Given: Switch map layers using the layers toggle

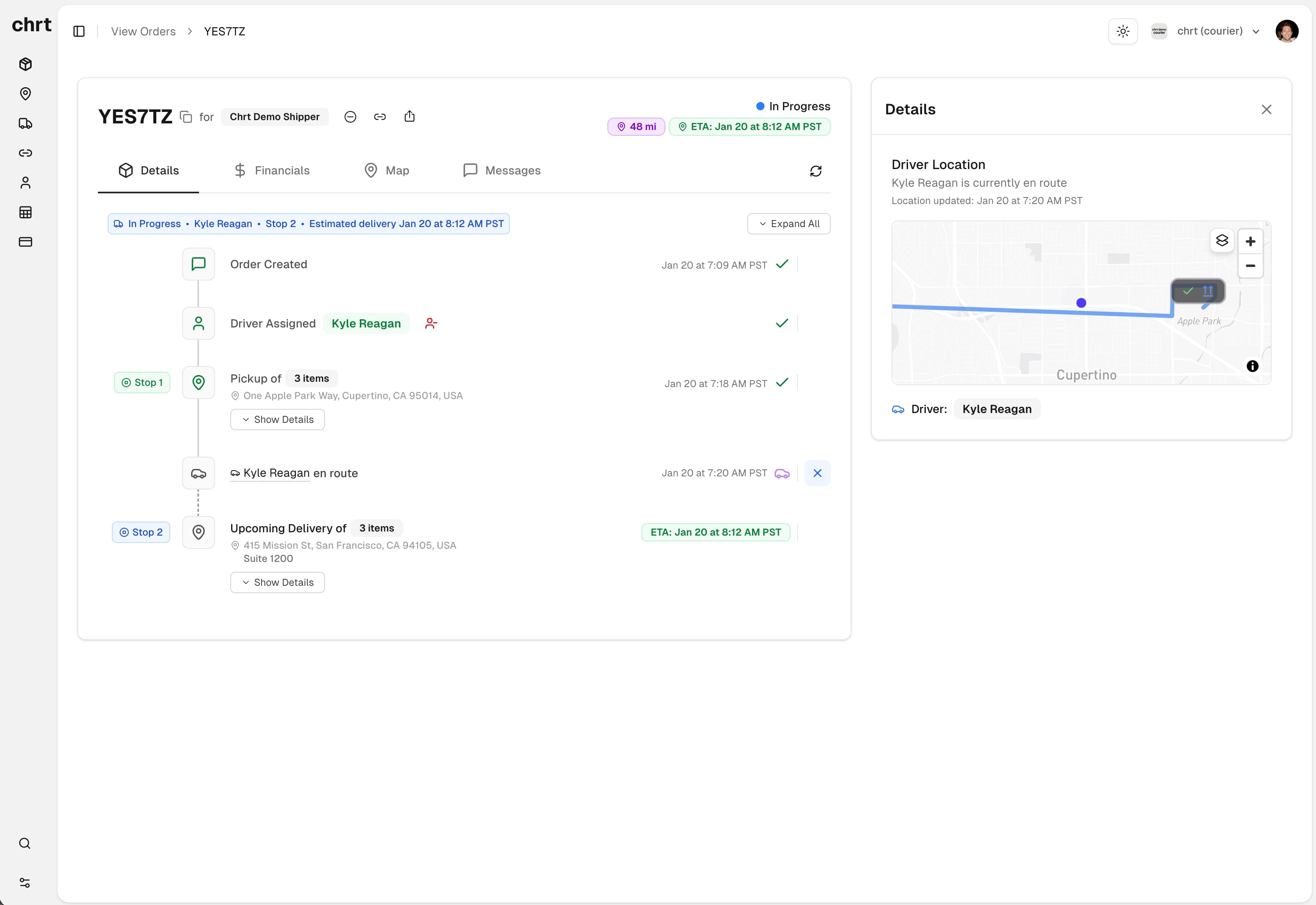Looking at the screenshot, I should pyautogui.click(x=1222, y=241).
